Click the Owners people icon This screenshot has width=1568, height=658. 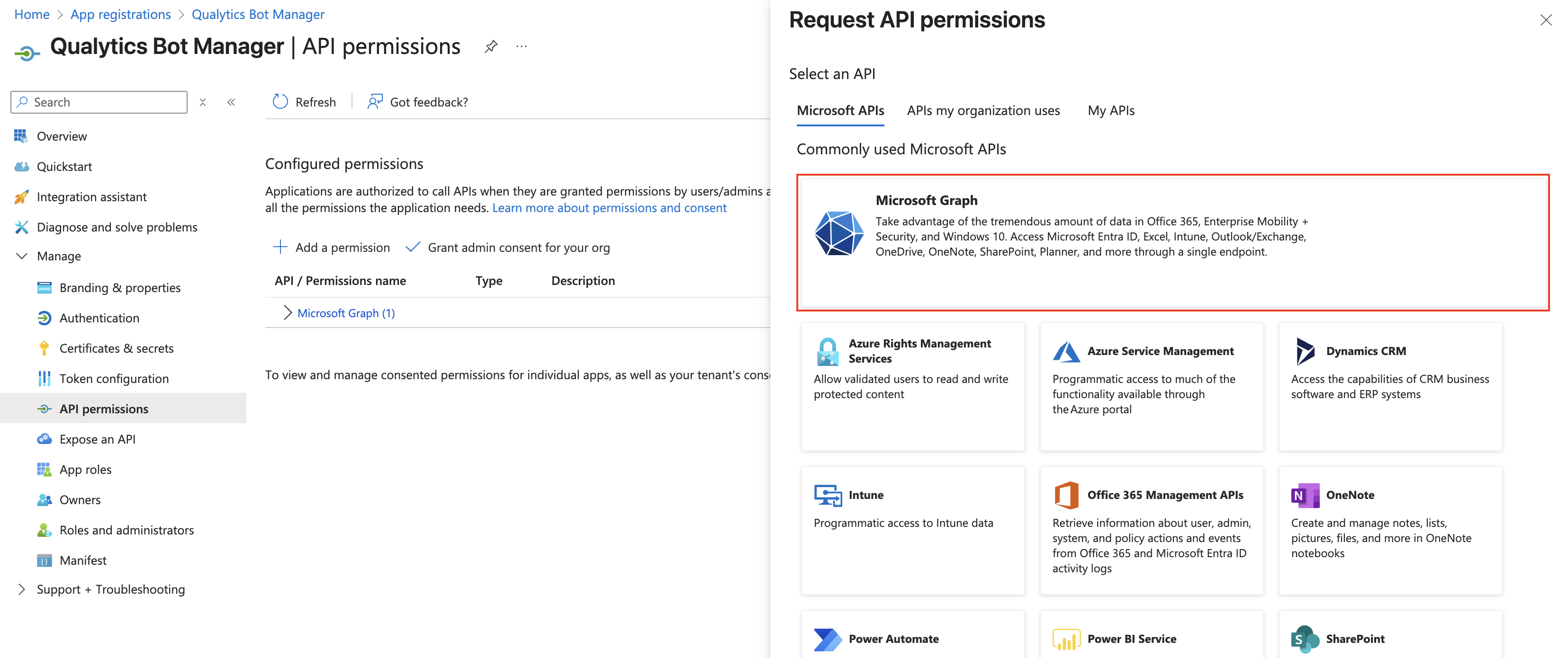tap(45, 500)
